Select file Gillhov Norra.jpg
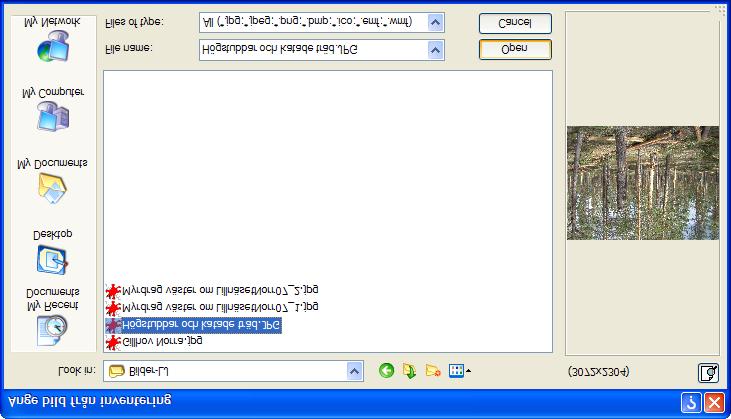The image size is (731, 419). click(162, 342)
